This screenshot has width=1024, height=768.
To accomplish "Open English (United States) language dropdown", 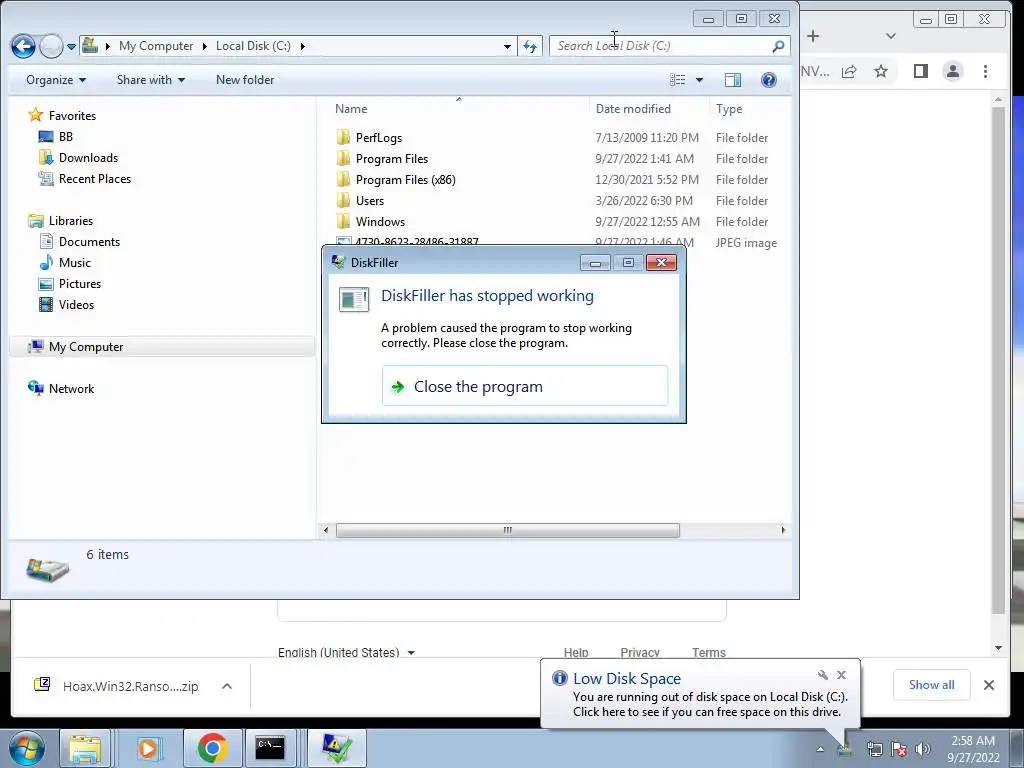I will pyautogui.click(x=347, y=652).
